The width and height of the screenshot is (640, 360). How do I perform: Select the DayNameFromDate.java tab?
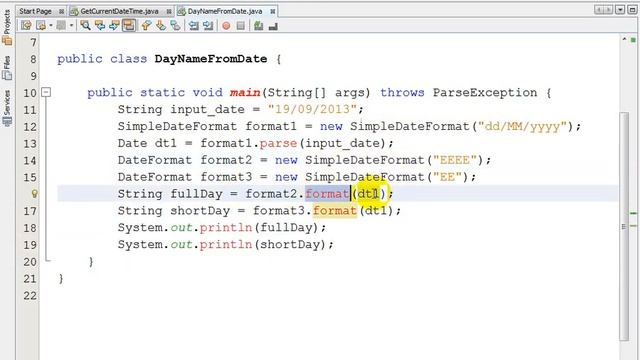point(224,11)
